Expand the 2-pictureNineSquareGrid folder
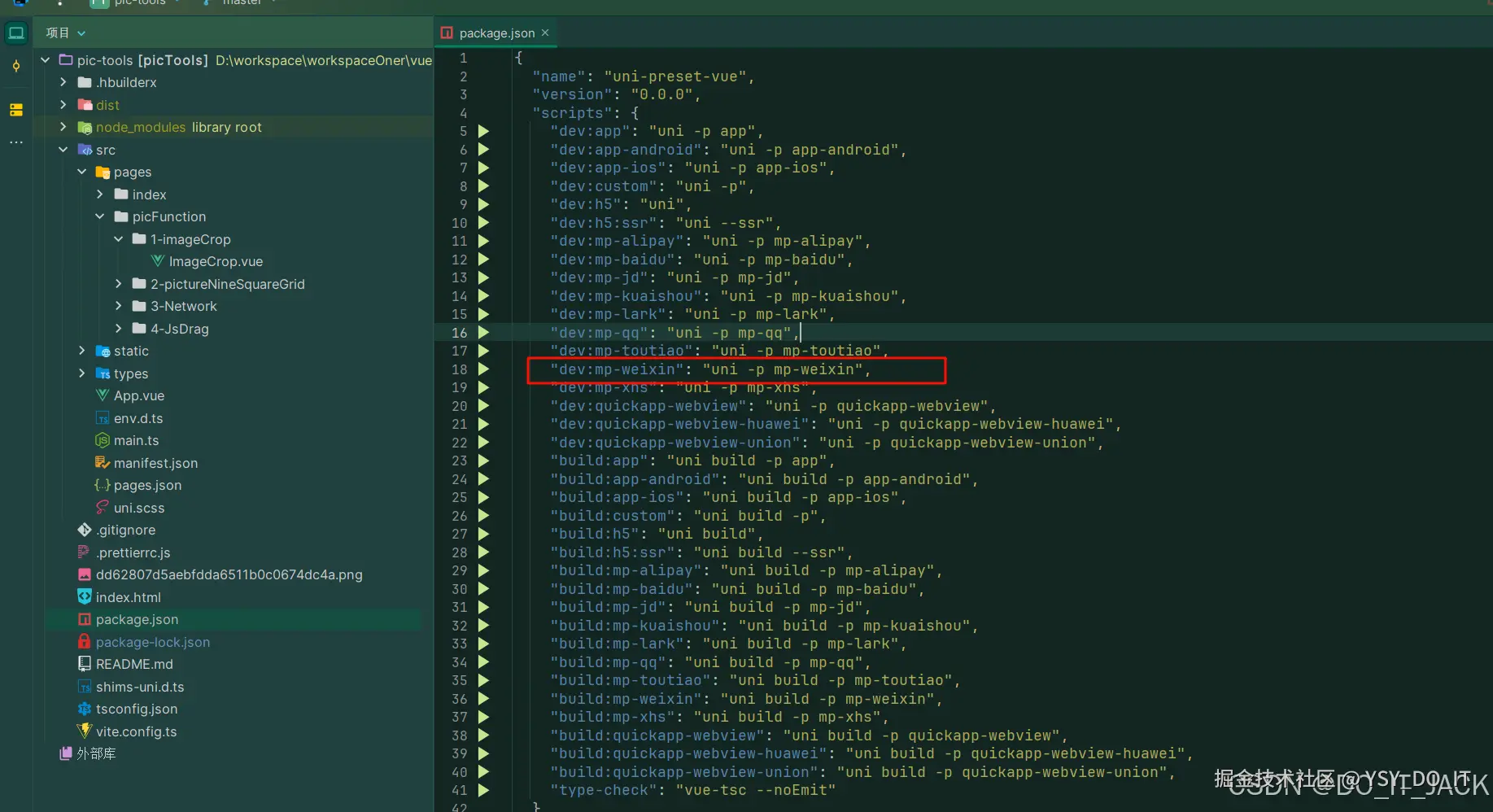Screen dimensions: 1493x812 [x=119, y=284]
